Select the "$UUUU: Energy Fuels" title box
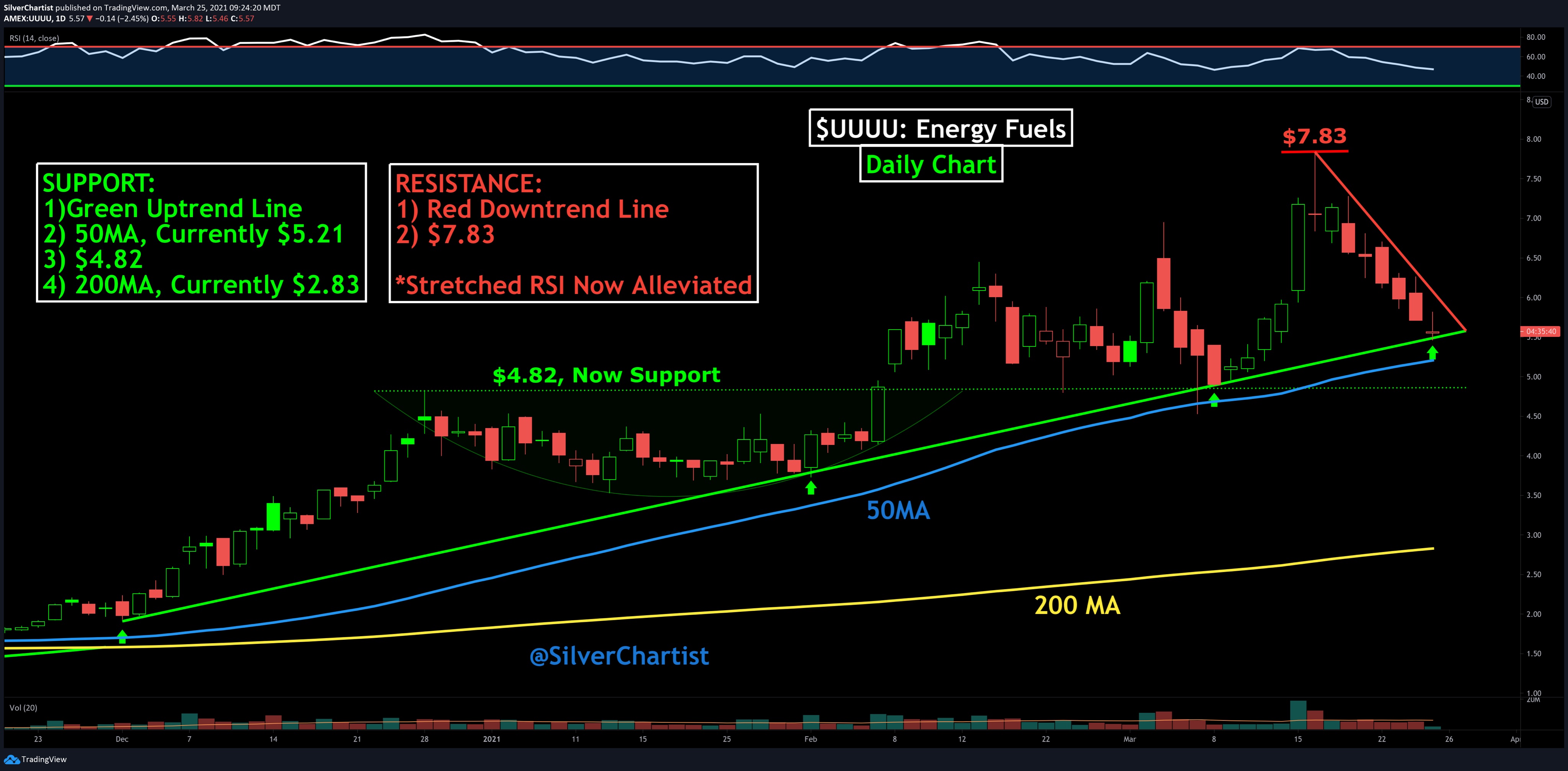Viewport: 1568px width, 771px height. point(941,128)
